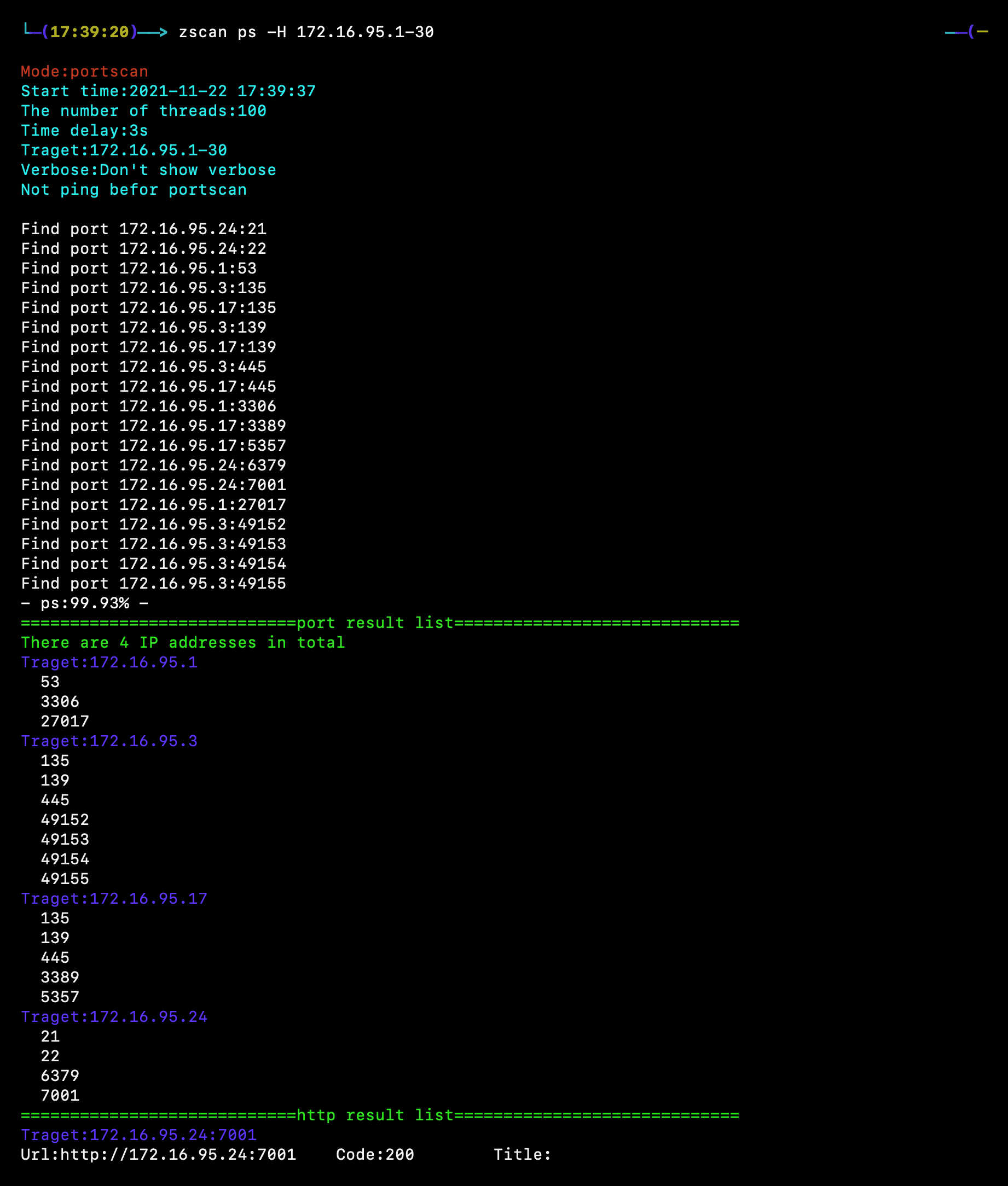1008x1186 pixels.
Task: Click port 49152 in the result list
Action: click(x=65, y=821)
